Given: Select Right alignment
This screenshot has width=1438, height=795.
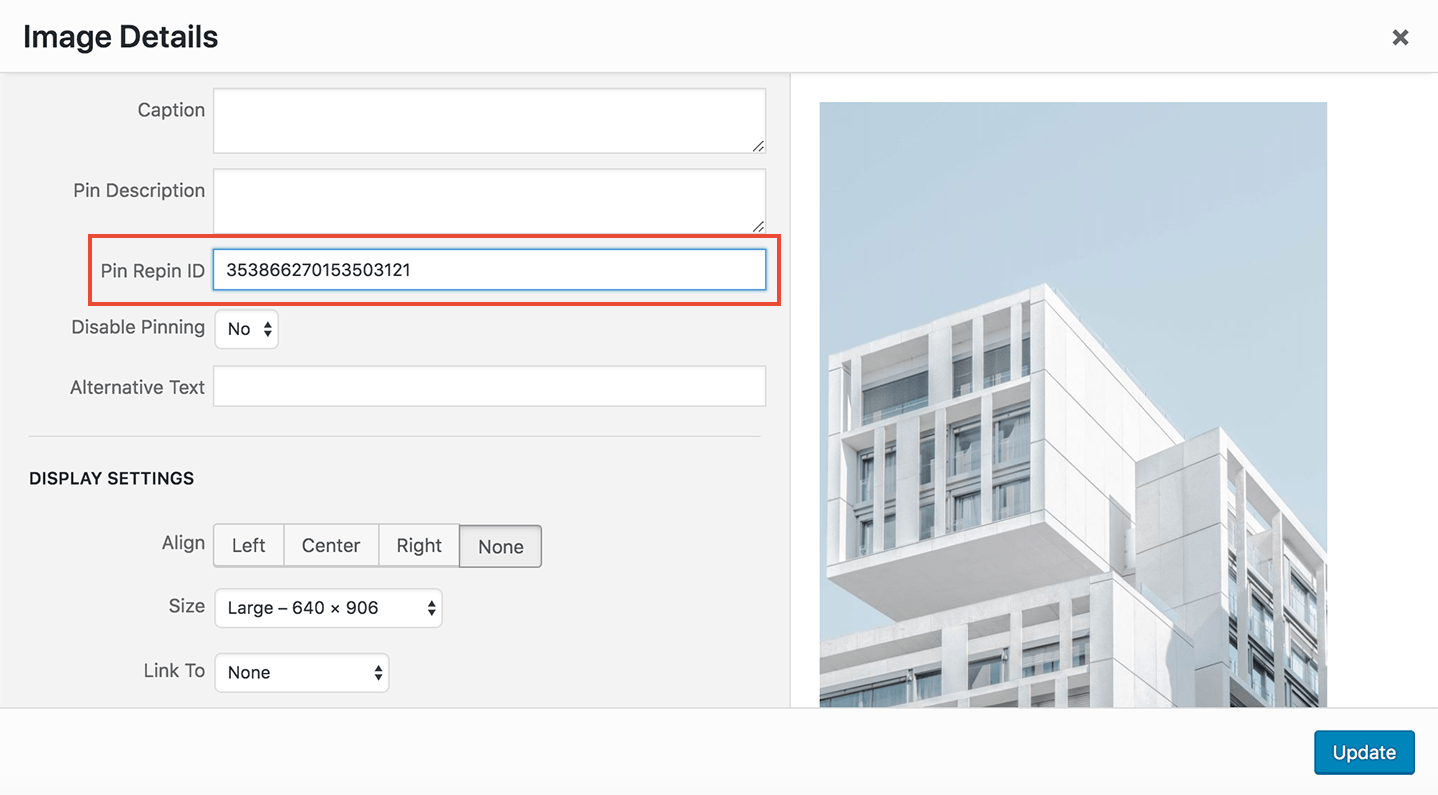Looking at the screenshot, I should (x=418, y=545).
